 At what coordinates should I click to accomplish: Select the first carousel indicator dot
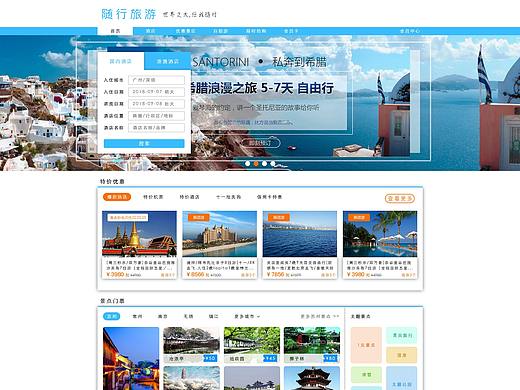[x=248, y=164]
